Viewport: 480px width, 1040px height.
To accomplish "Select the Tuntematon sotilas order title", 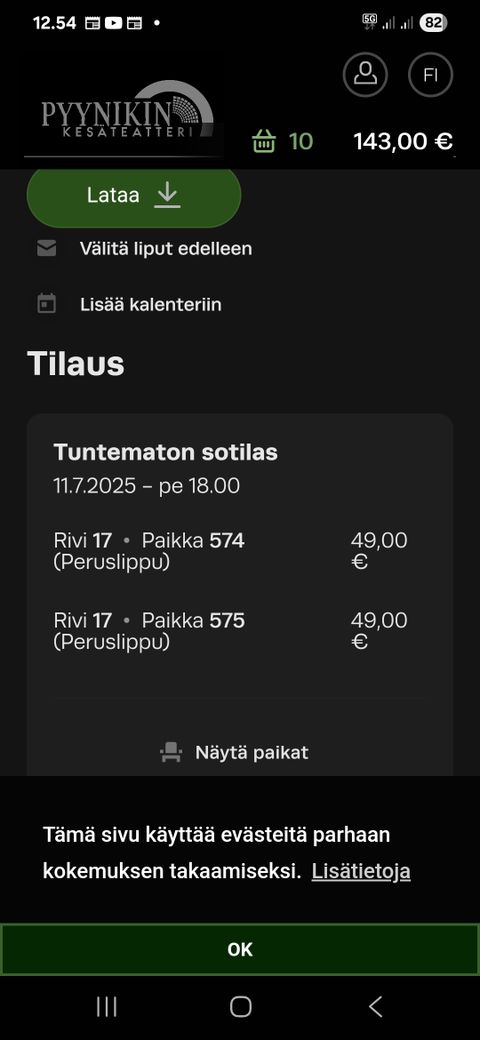I will point(166,452).
